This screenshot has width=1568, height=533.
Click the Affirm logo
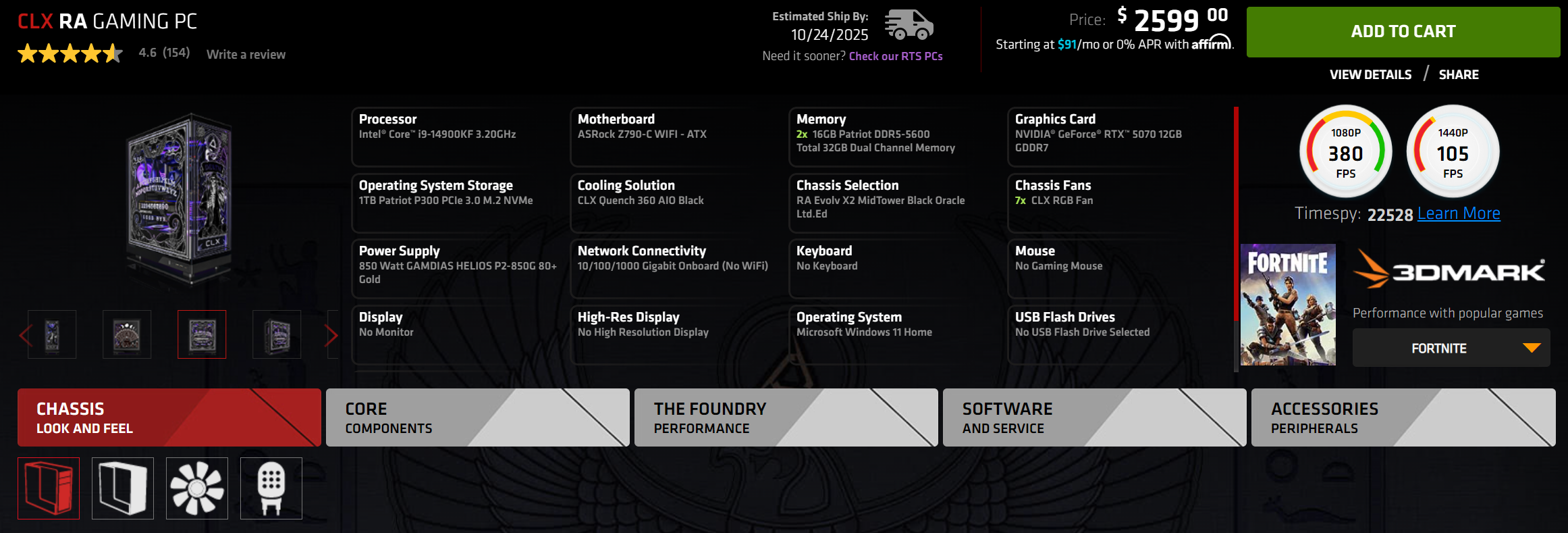pos(1212,43)
